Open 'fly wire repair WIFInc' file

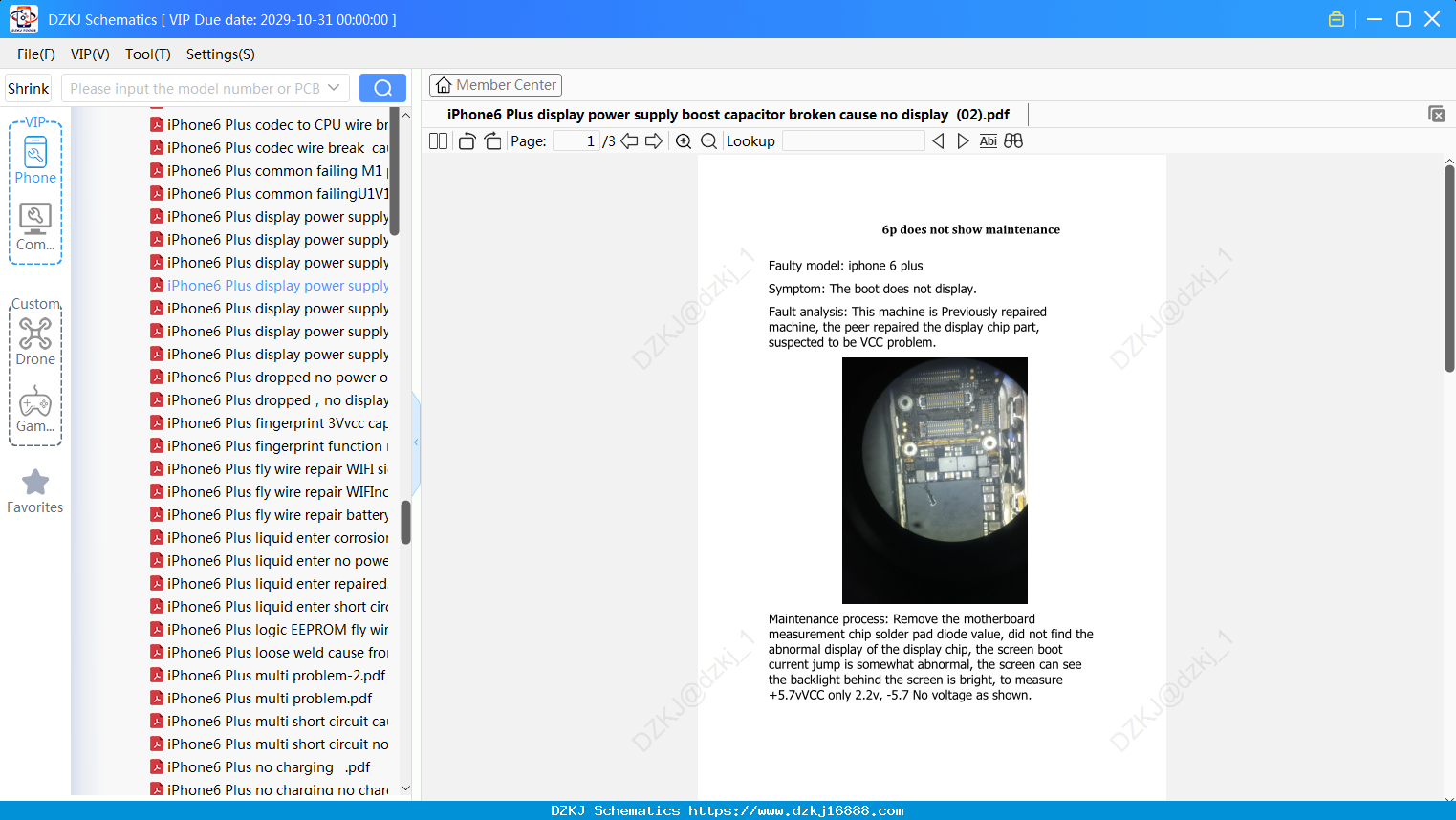click(270, 492)
